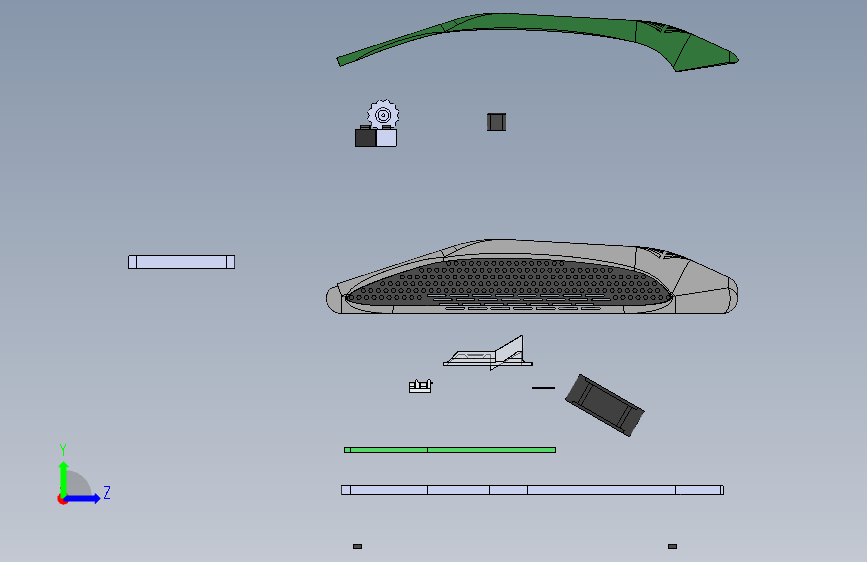Screen dimensions: 867x562
Task: Select the tilted dark rectangular block
Action: [x=605, y=405]
